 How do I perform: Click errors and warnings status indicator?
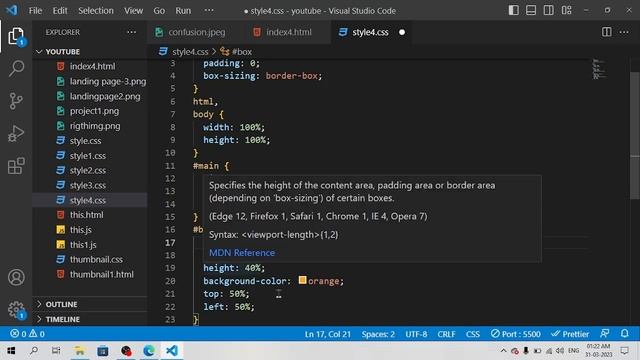27,334
